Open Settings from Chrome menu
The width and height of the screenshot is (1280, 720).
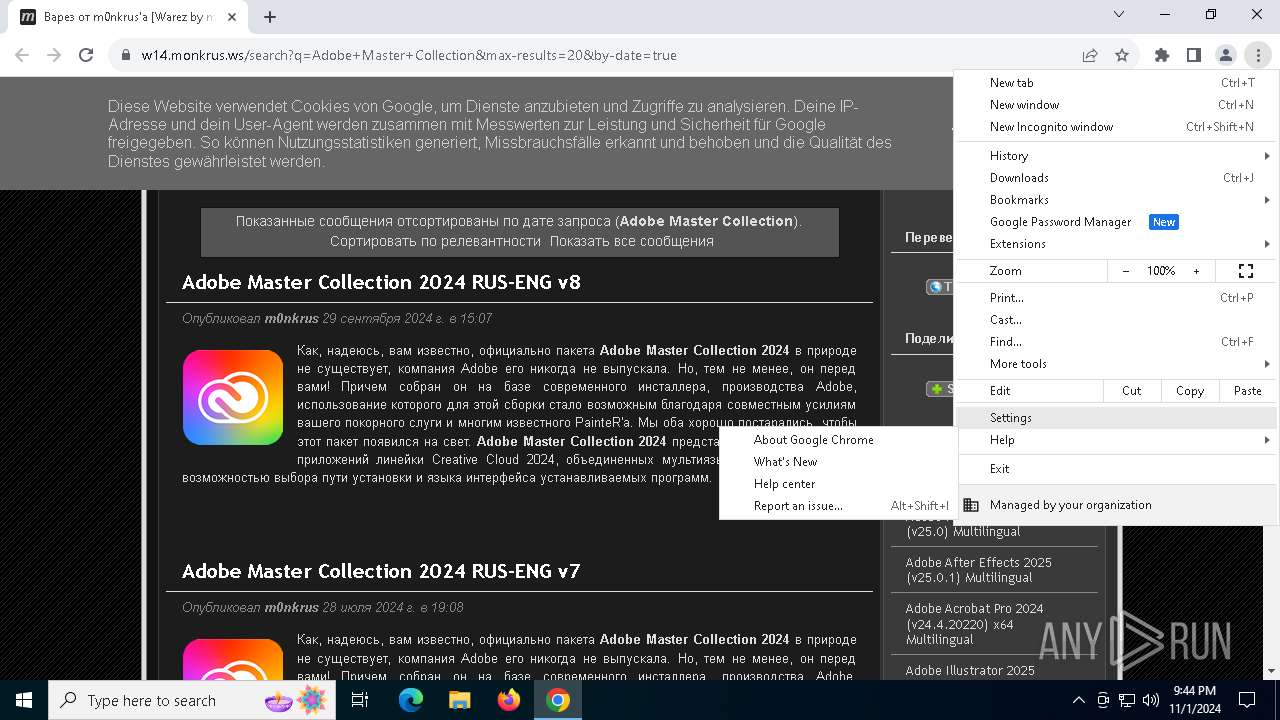pos(1117,418)
